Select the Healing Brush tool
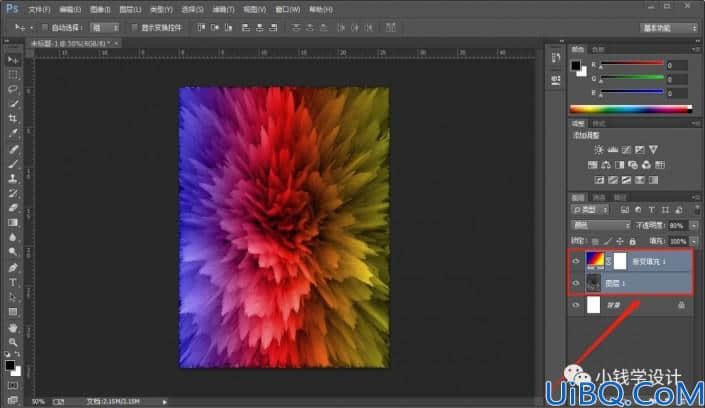The image size is (705, 408). tap(13, 148)
